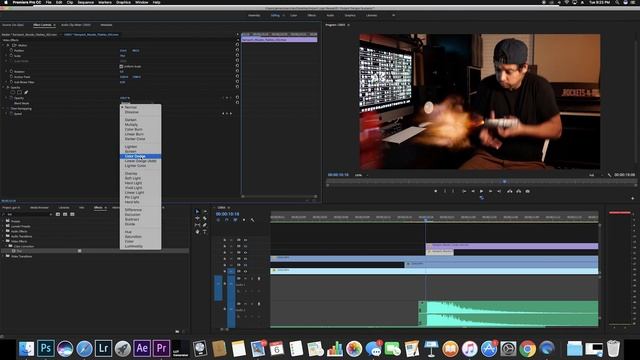
Task: Select the Type tool
Action: coord(205,231)
